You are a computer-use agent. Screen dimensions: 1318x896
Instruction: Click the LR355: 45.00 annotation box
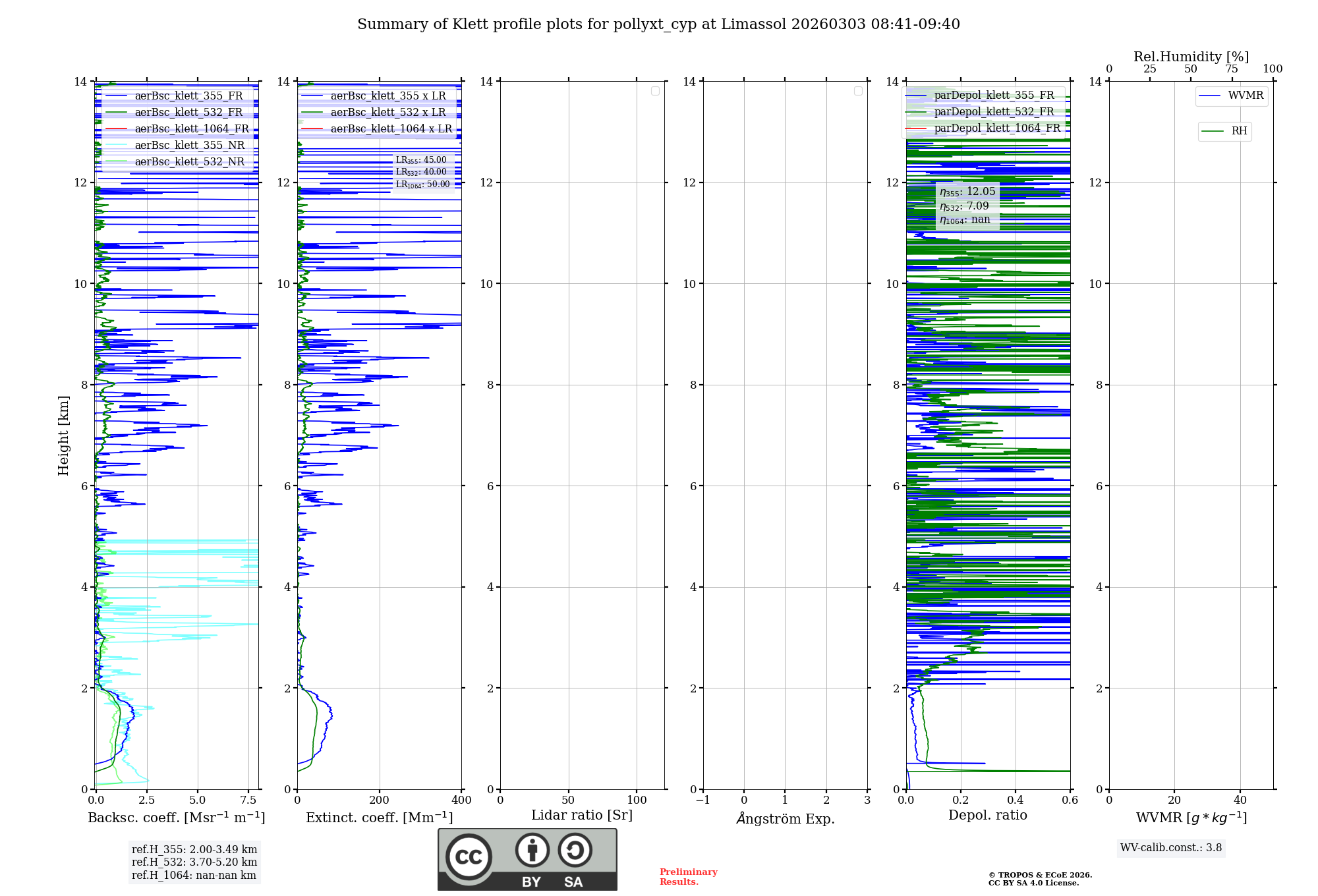(x=421, y=160)
